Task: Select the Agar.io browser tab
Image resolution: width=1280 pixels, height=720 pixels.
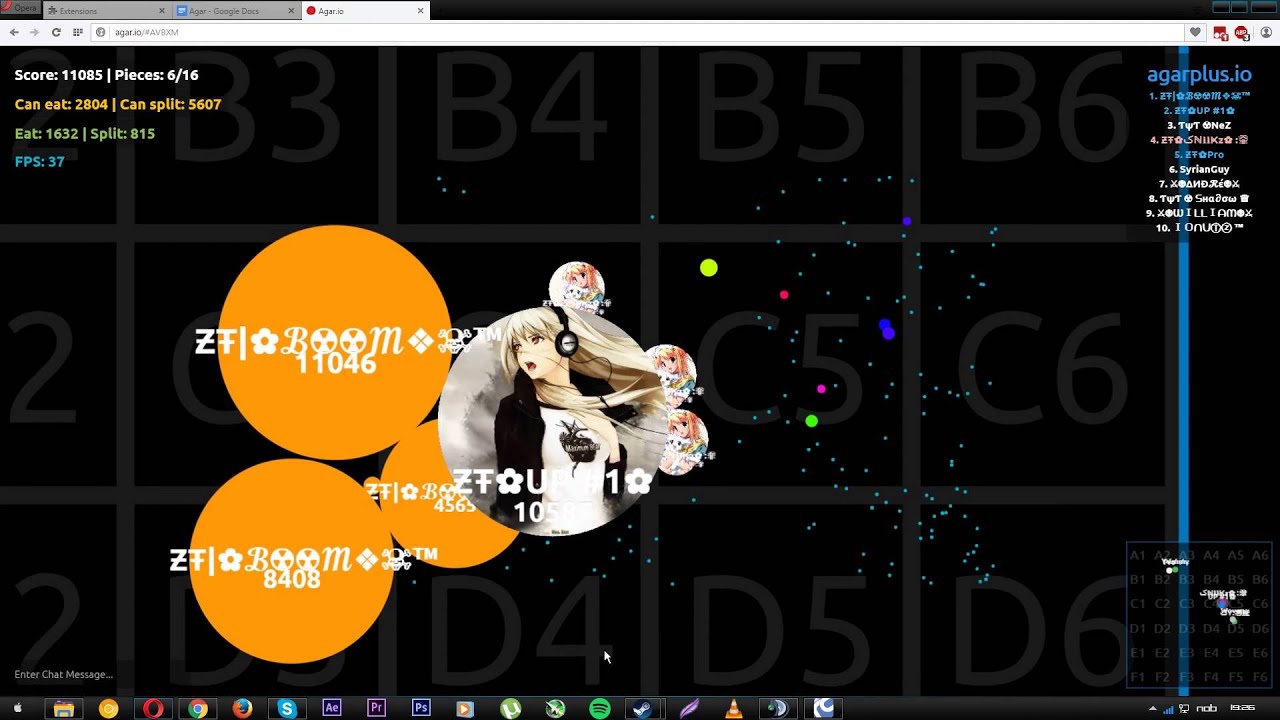Action: (x=364, y=11)
